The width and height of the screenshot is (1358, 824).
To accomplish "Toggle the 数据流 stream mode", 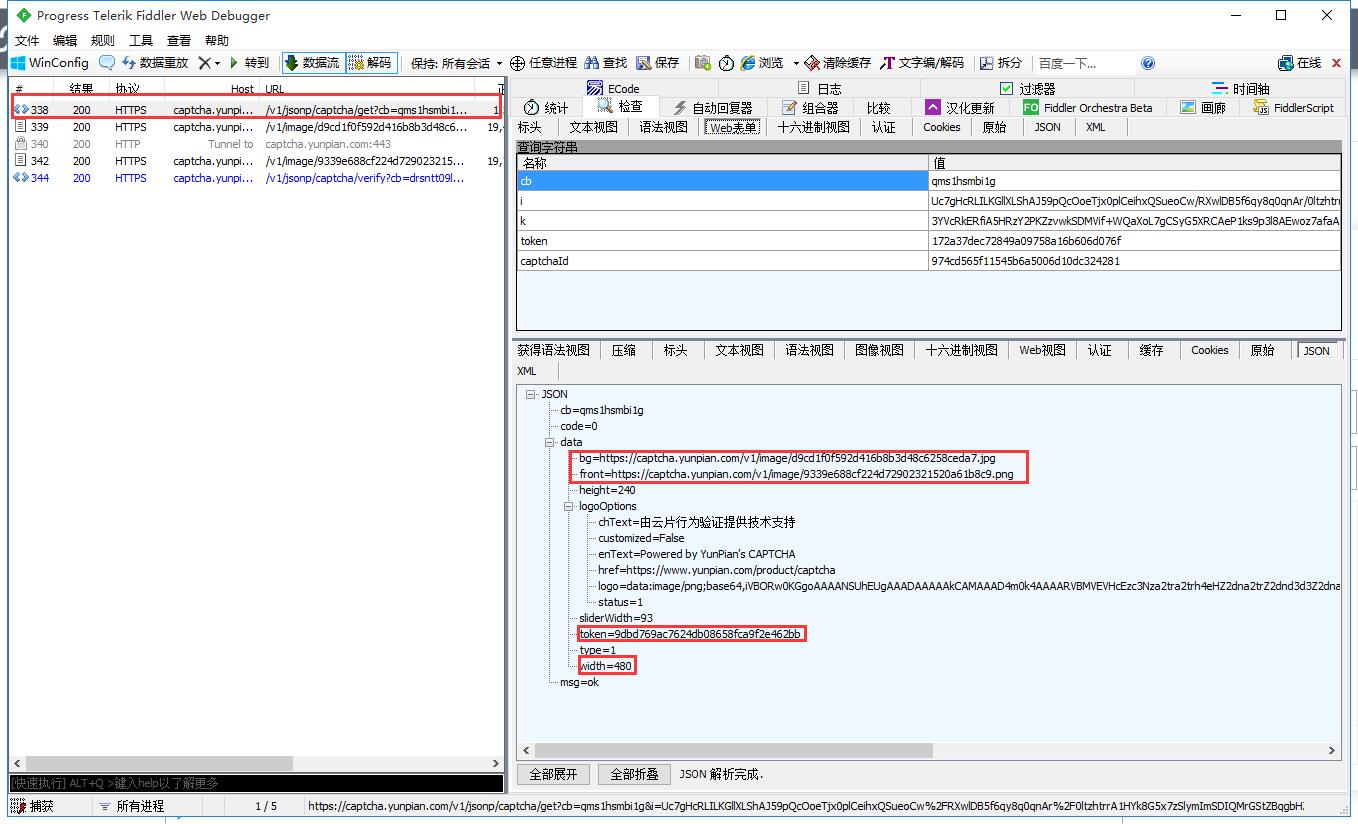I will click(312, 63).
